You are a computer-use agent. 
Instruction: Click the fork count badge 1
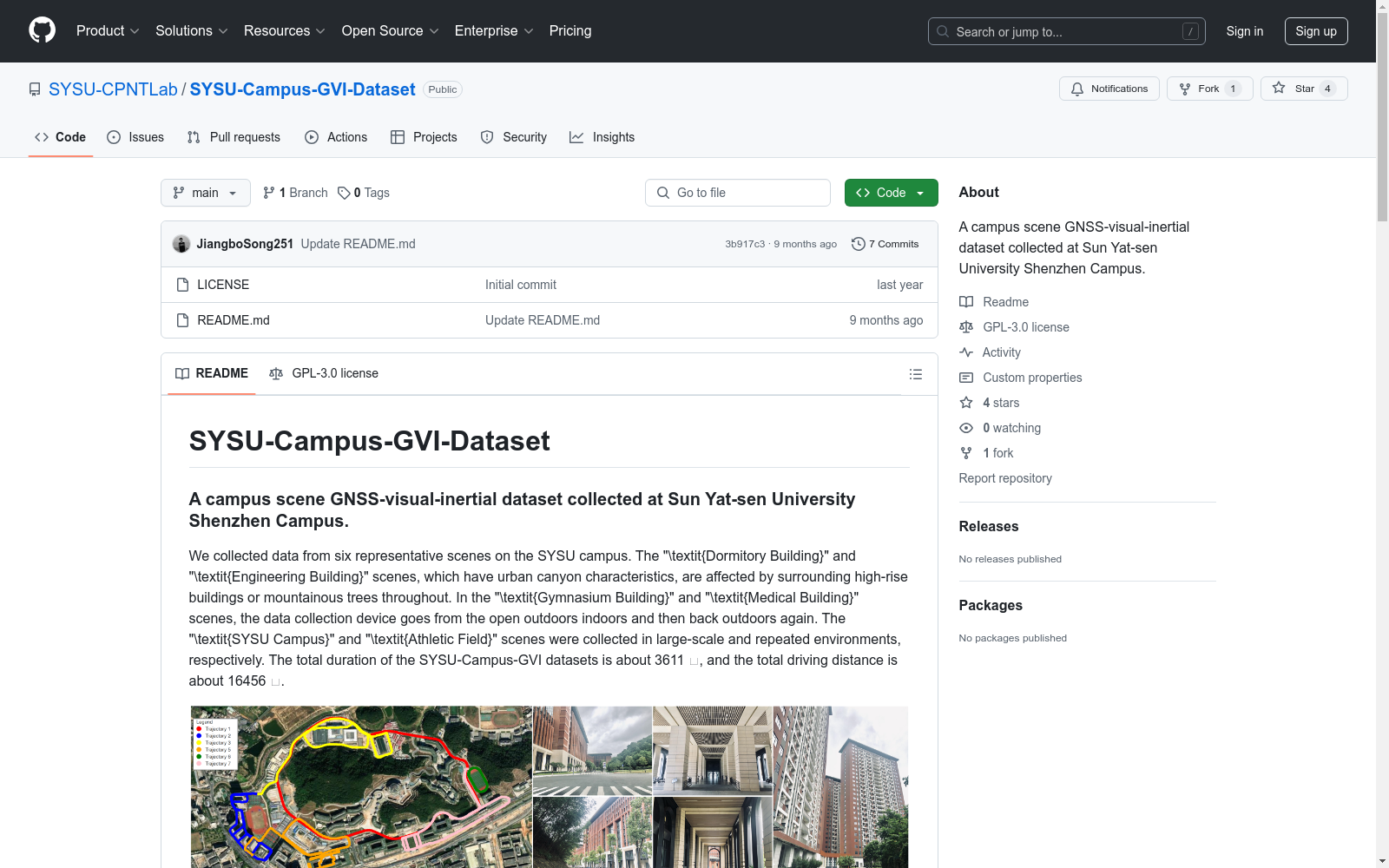click(x=1233, y=89)
